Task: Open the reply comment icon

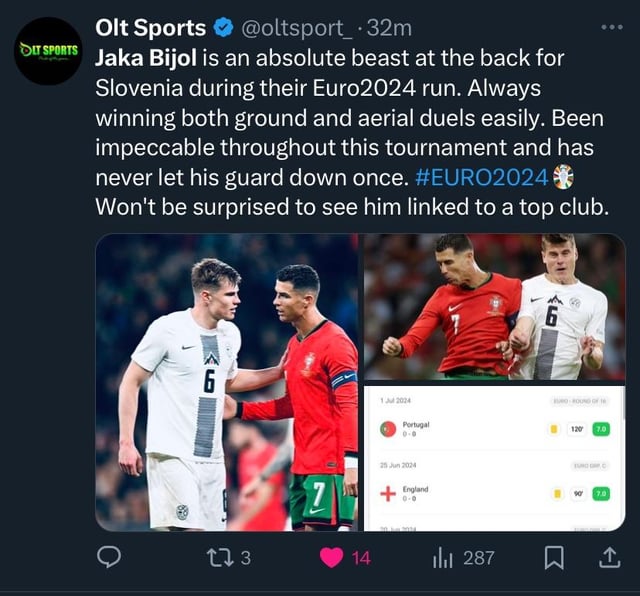Action: [109, 557]
